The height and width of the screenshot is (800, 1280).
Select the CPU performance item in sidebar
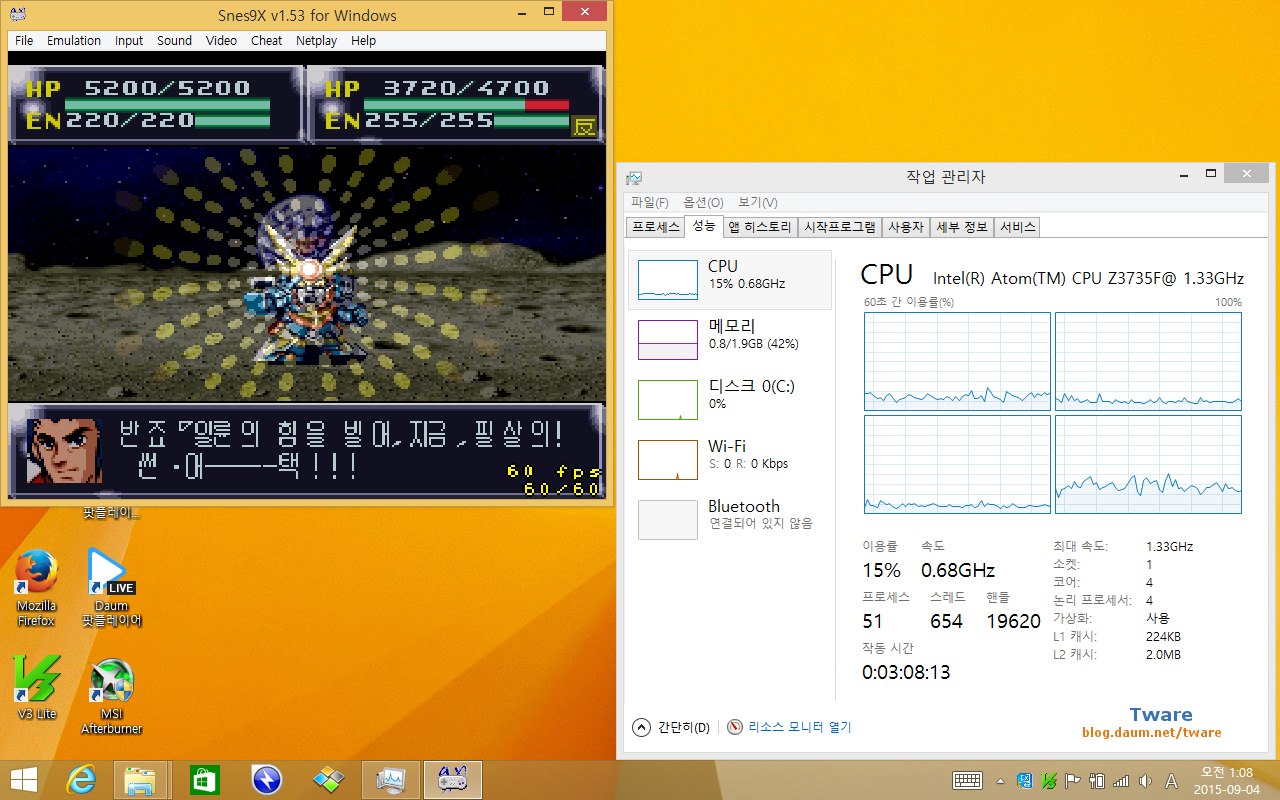coord(730,280)
